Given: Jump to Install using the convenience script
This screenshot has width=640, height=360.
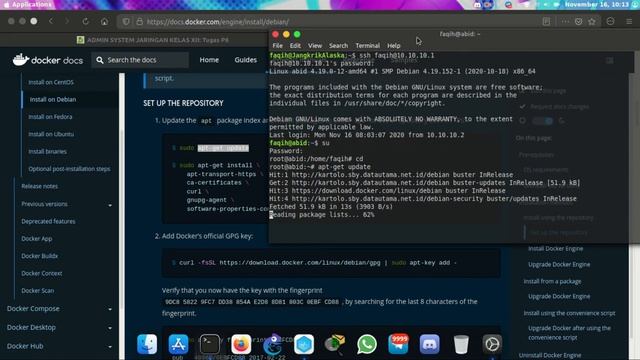Looking at the screenshot, I should click(x=569, y=313).
